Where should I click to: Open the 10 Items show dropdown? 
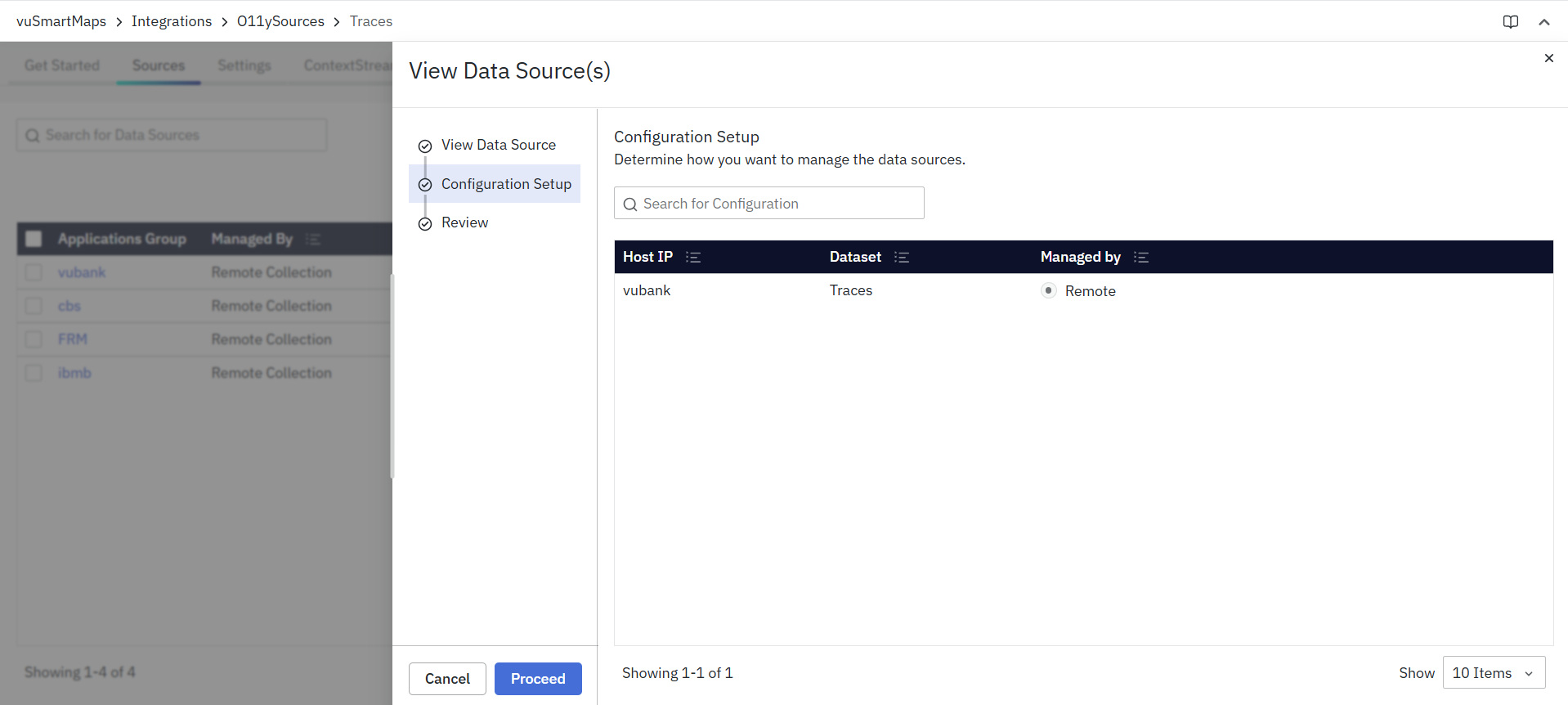tap(1494, 672)
